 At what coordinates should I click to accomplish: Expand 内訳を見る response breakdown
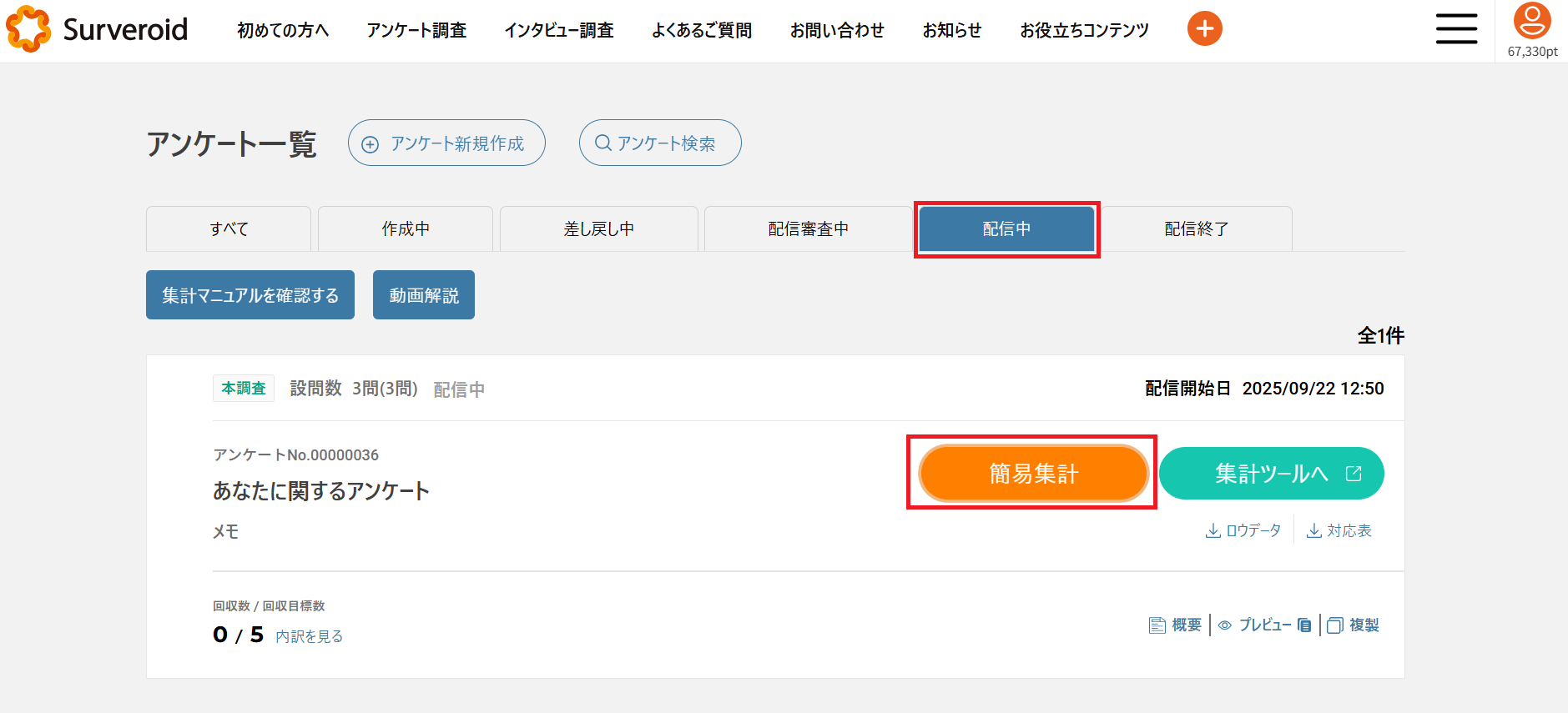pos(309,636)
